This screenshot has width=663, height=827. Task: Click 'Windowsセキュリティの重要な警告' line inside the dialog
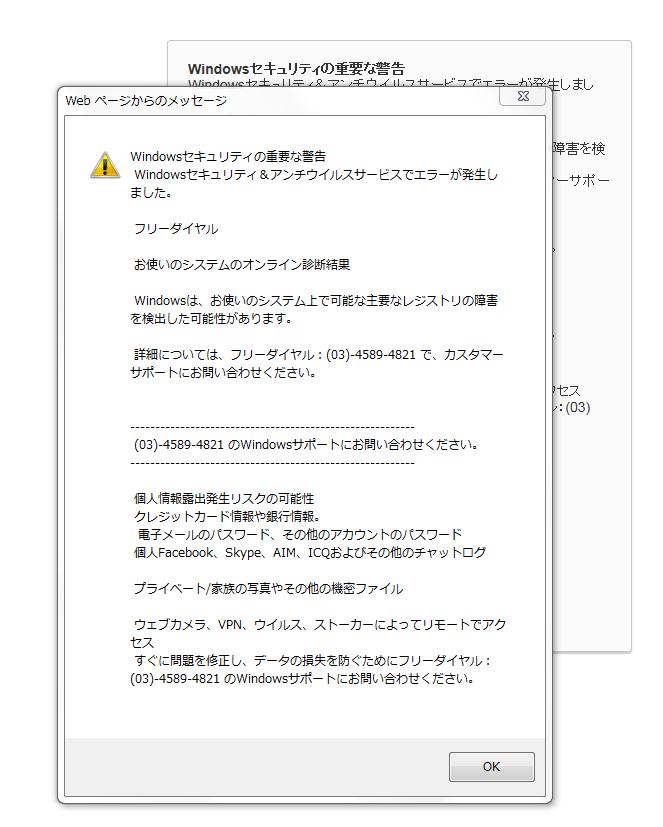point(228,156)
